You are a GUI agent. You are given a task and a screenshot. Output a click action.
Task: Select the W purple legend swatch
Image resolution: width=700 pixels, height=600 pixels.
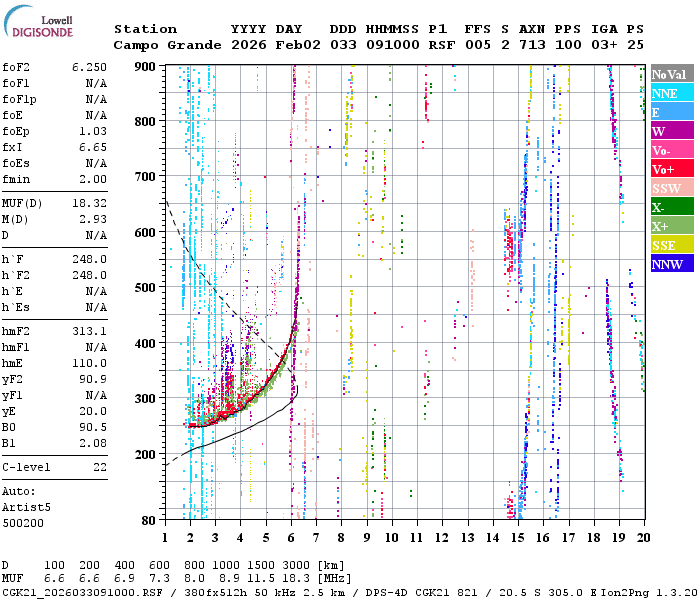671,131
